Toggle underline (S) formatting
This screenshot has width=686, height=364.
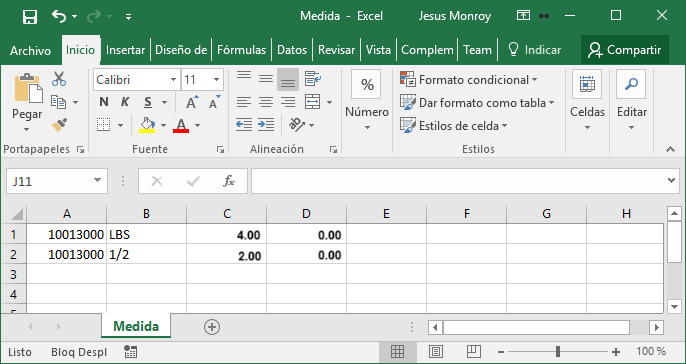click(x=148, y=102)
